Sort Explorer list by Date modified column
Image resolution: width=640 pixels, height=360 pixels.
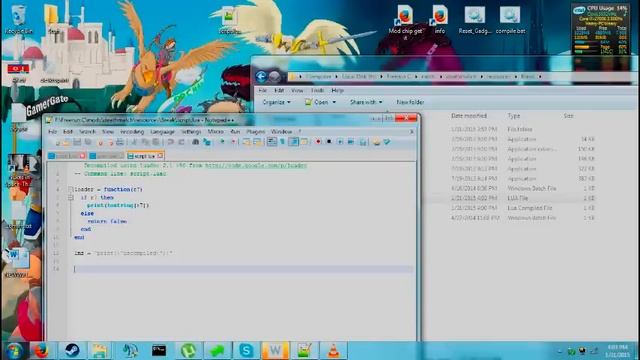469,116
